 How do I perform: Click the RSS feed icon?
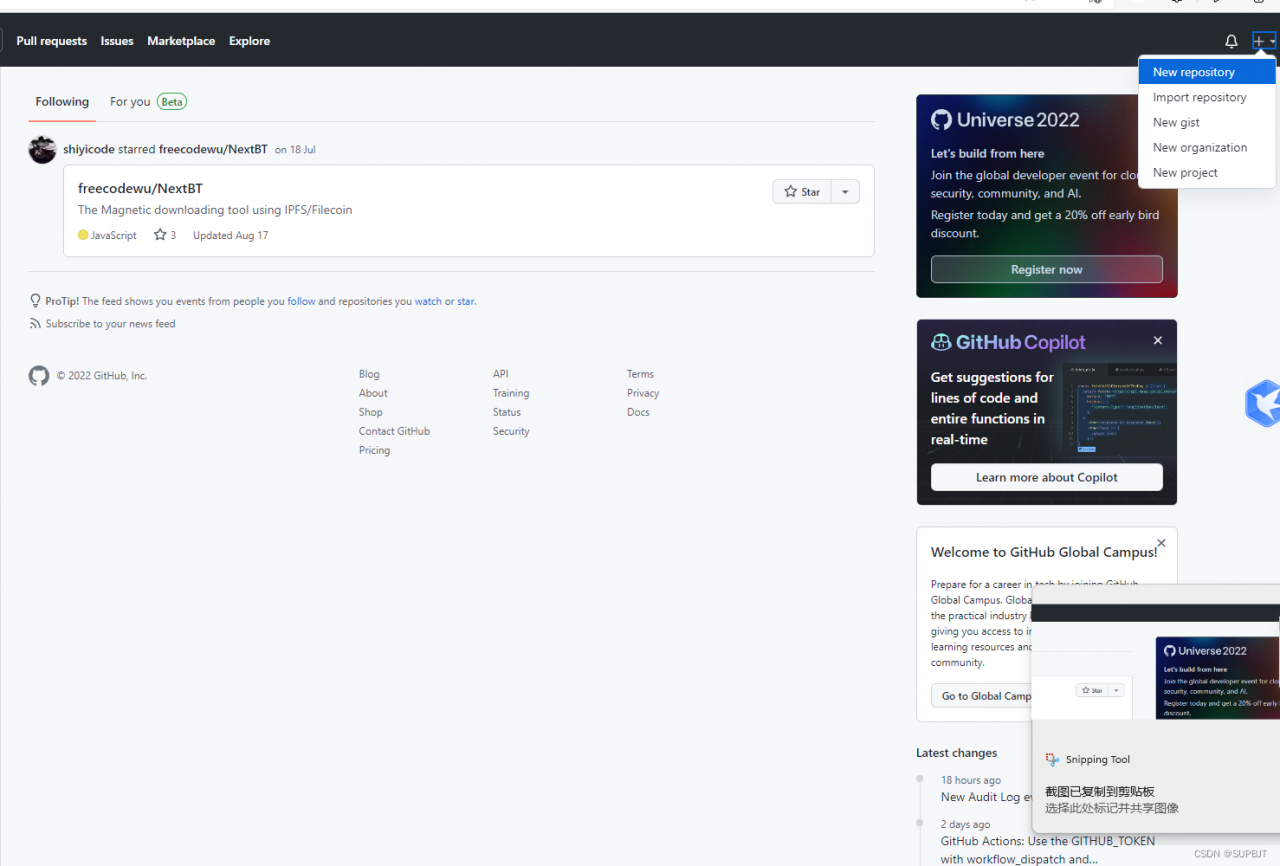tap(35, 324)
